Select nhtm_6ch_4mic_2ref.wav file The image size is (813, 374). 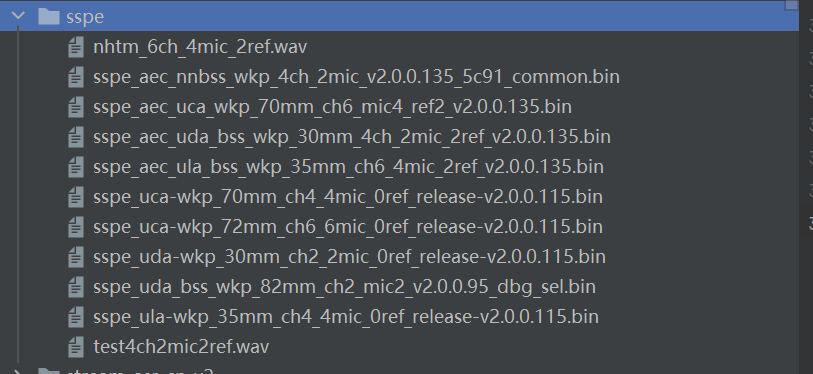tap(200, 47)
